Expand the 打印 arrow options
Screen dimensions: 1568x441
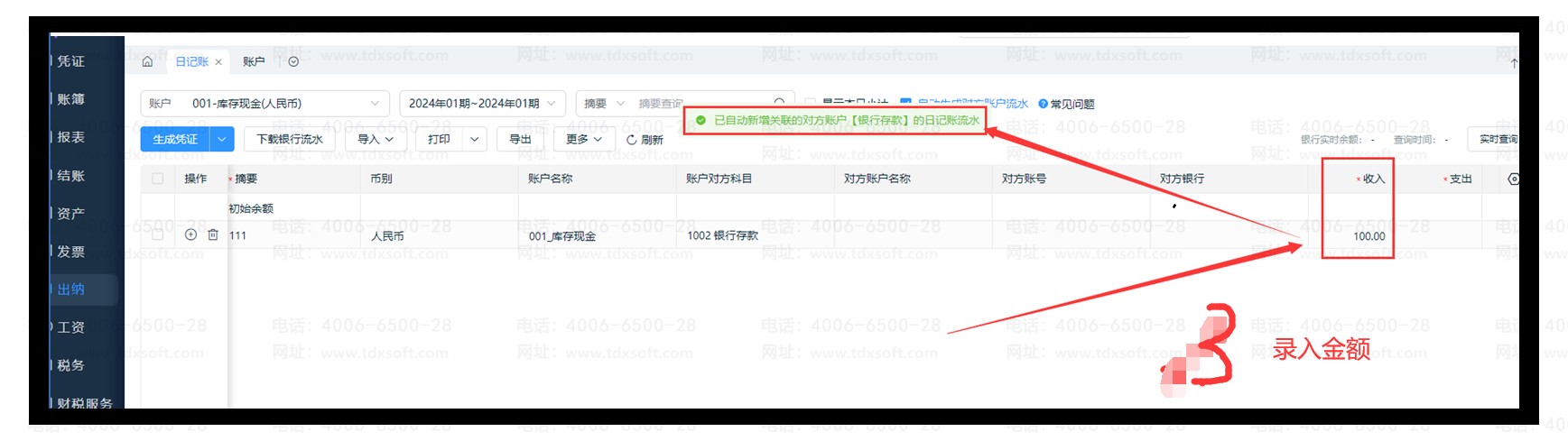[475, 139]
